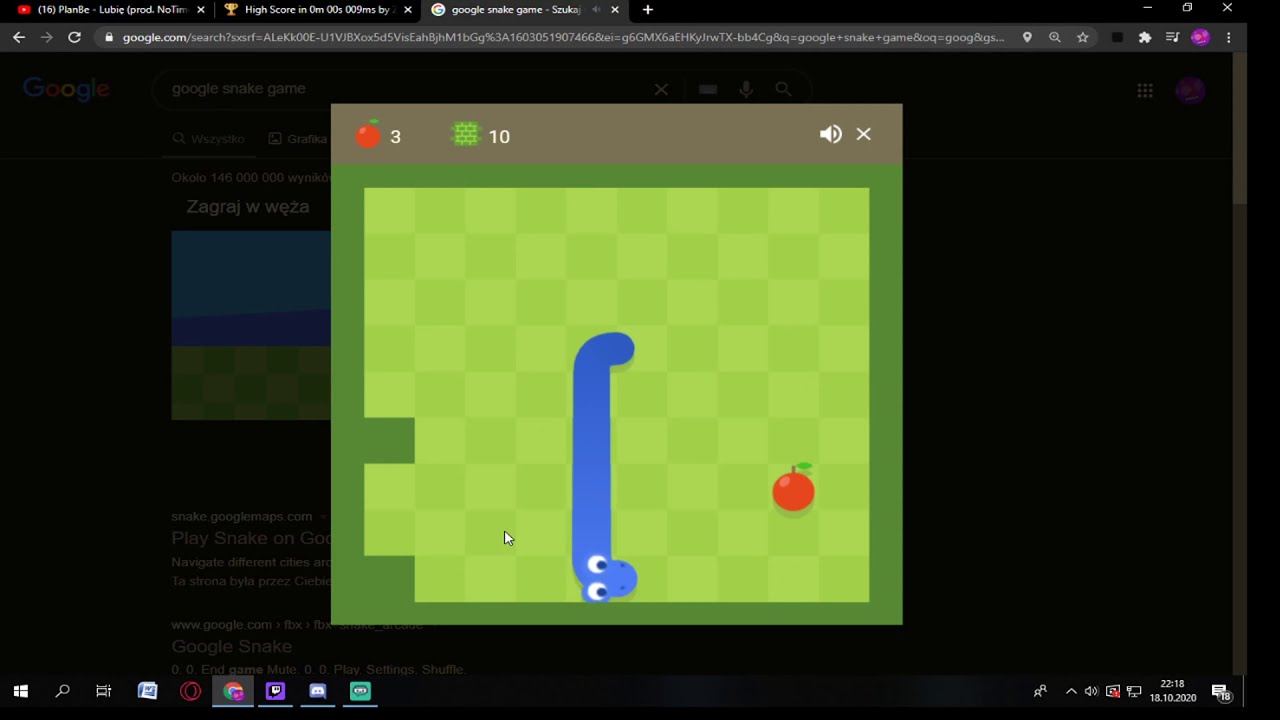Image resolution: width=1280 pixels, height=720 pixels.
Task: Go back to the previous page
Action: click(19, 37)
